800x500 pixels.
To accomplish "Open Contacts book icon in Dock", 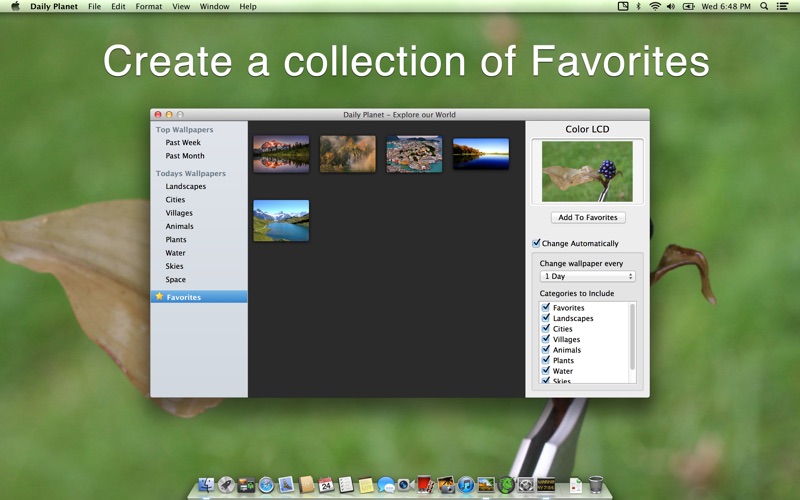I will (x=306, y=484).
